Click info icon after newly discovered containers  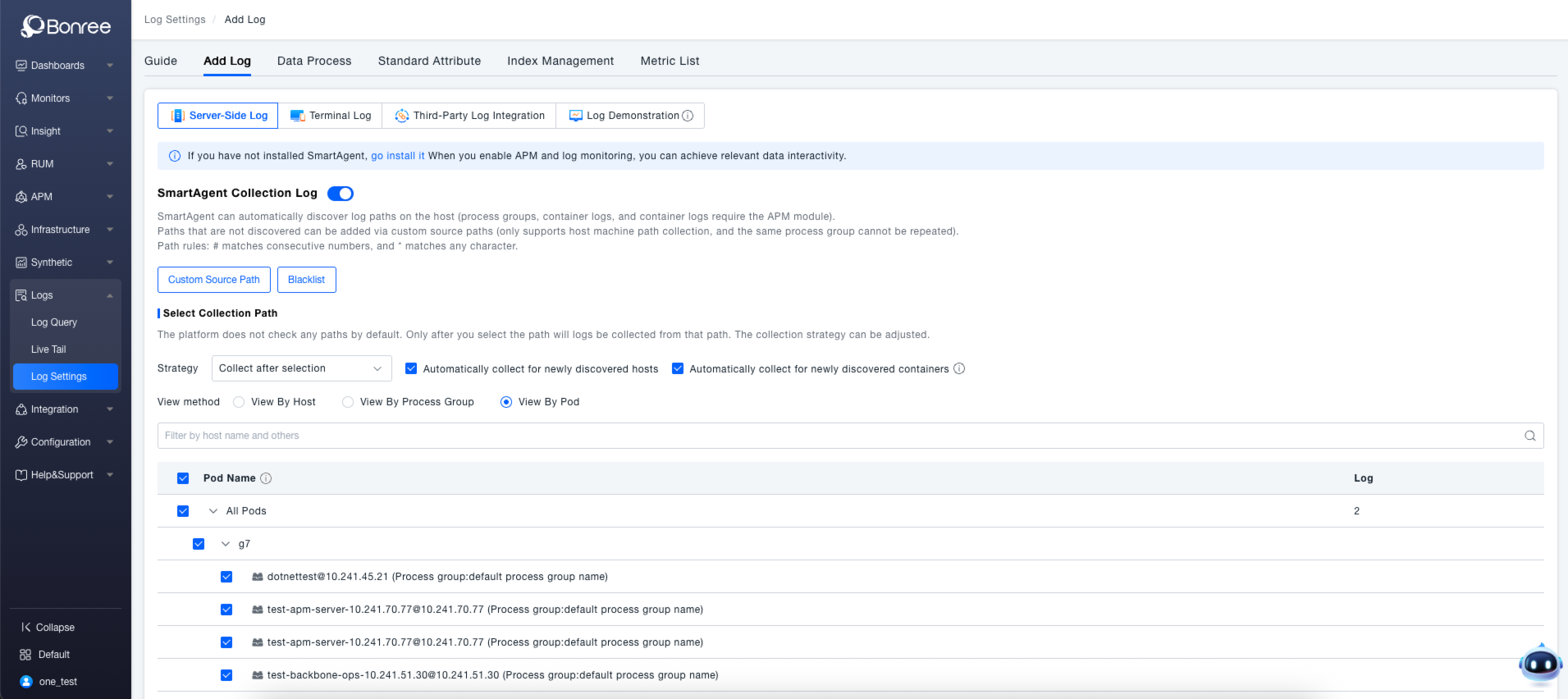[959, 369]
